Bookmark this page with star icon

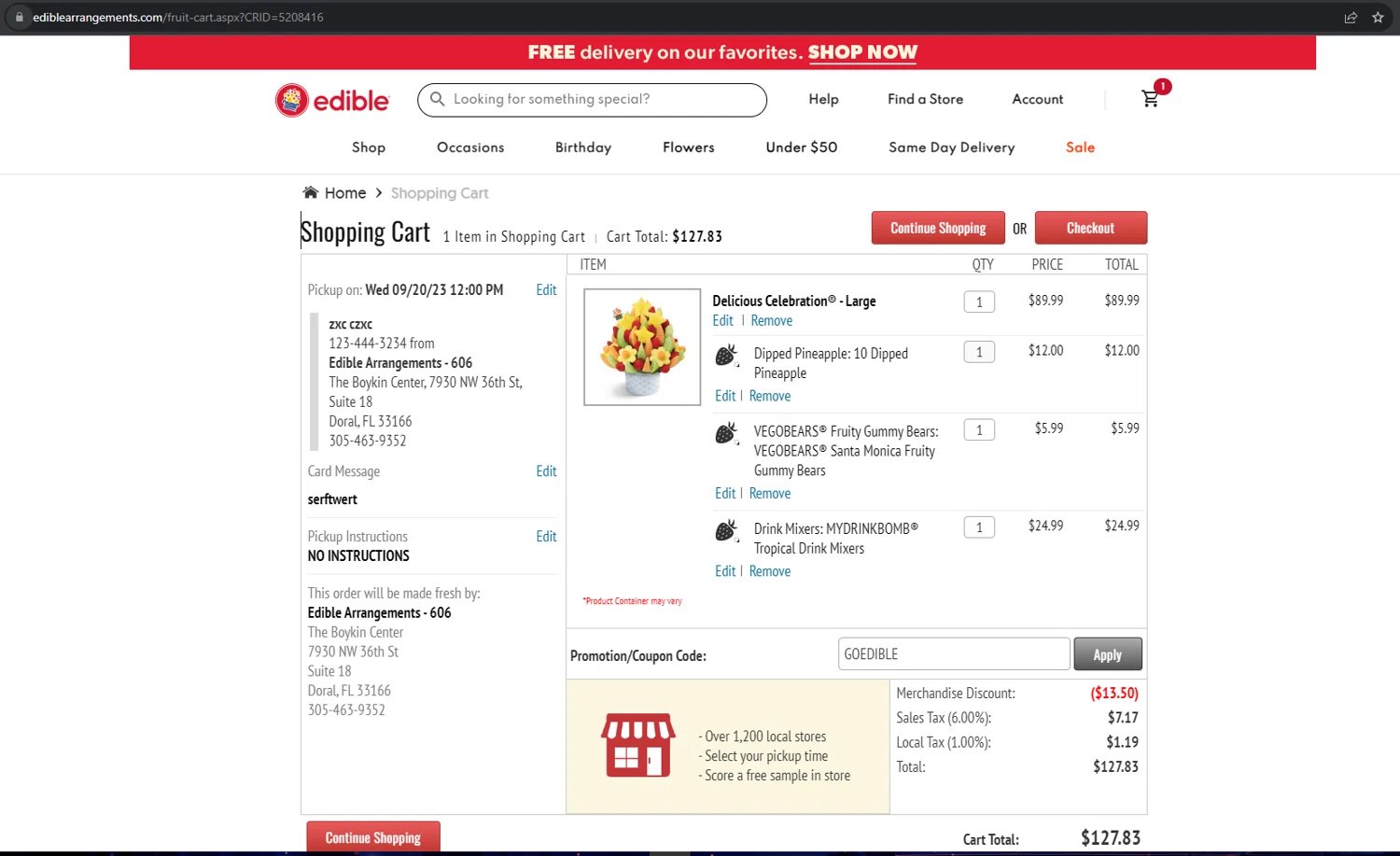click(x=1378, y=17)
